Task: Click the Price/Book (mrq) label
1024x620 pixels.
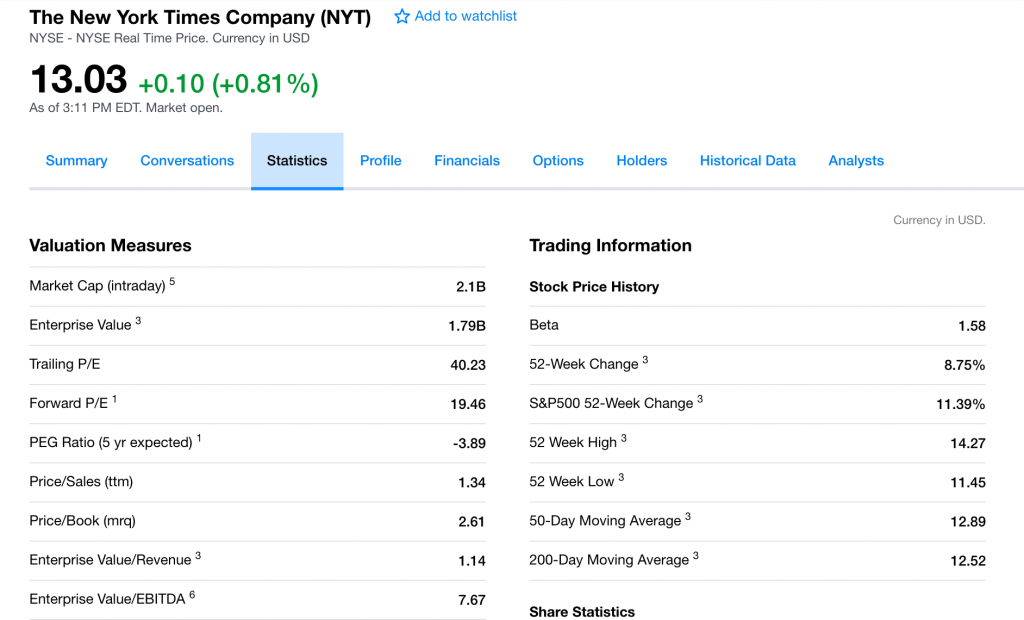Action: click(82, 521)
